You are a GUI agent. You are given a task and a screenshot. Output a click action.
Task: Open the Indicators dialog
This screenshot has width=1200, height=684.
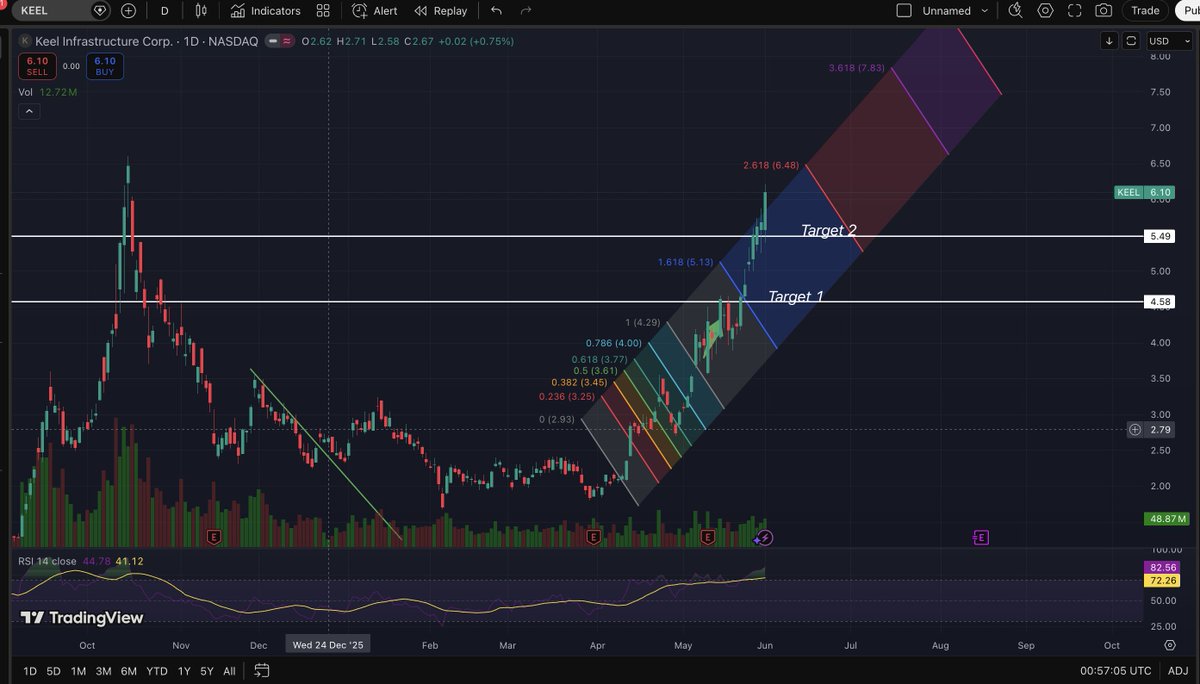click(x=265, y=11)
